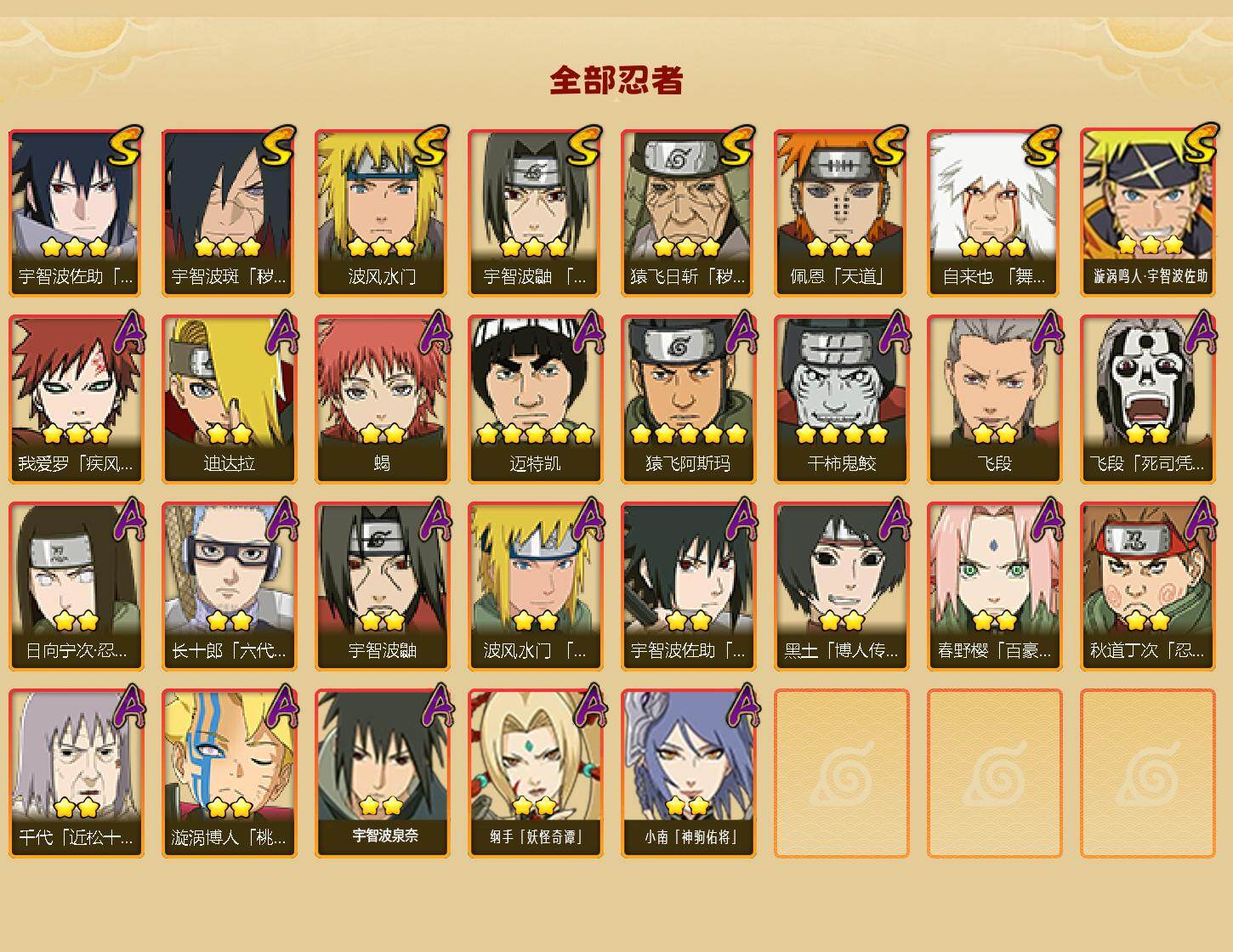1233x952 pixels.
Task: Select the 波风水门 S-rank ninja card
Action: [x=382, y=212]
